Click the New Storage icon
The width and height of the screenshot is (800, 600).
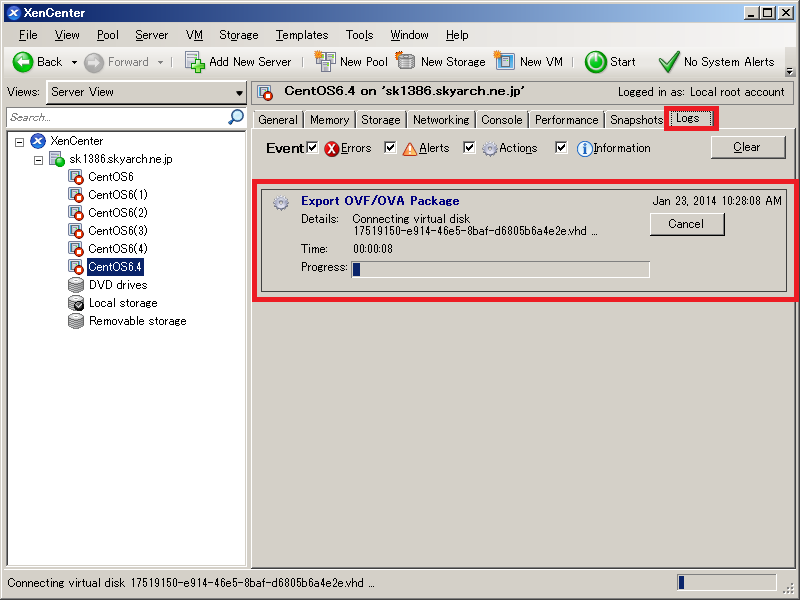405,61
